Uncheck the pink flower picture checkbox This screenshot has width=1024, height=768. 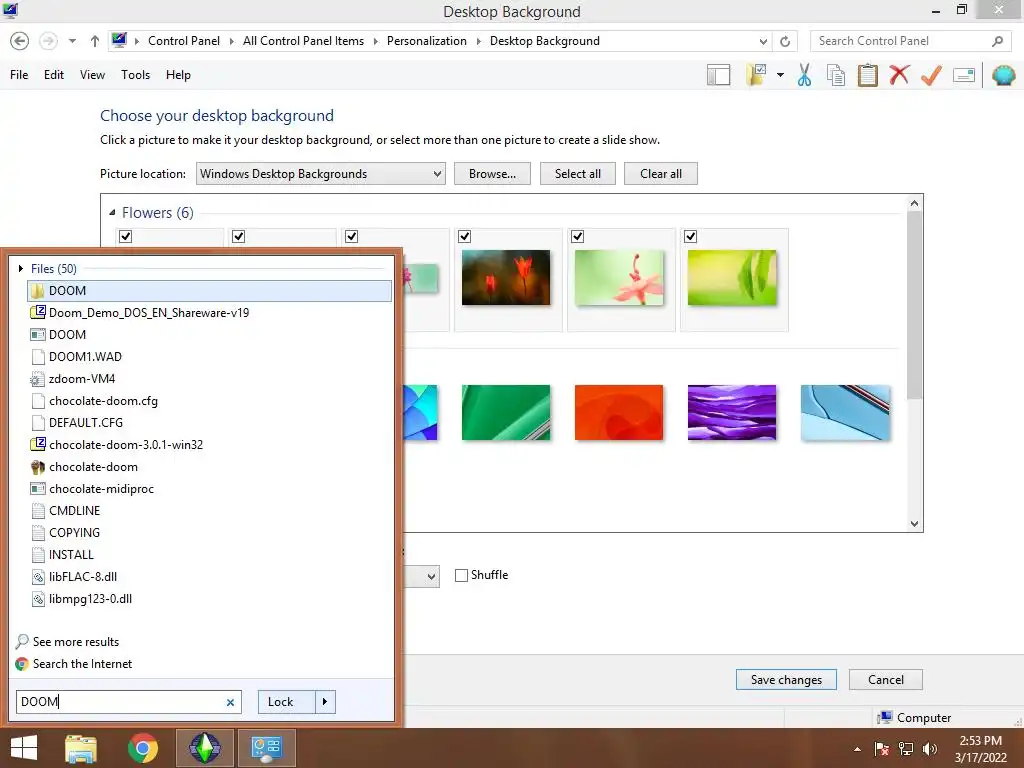click(577, 236)
